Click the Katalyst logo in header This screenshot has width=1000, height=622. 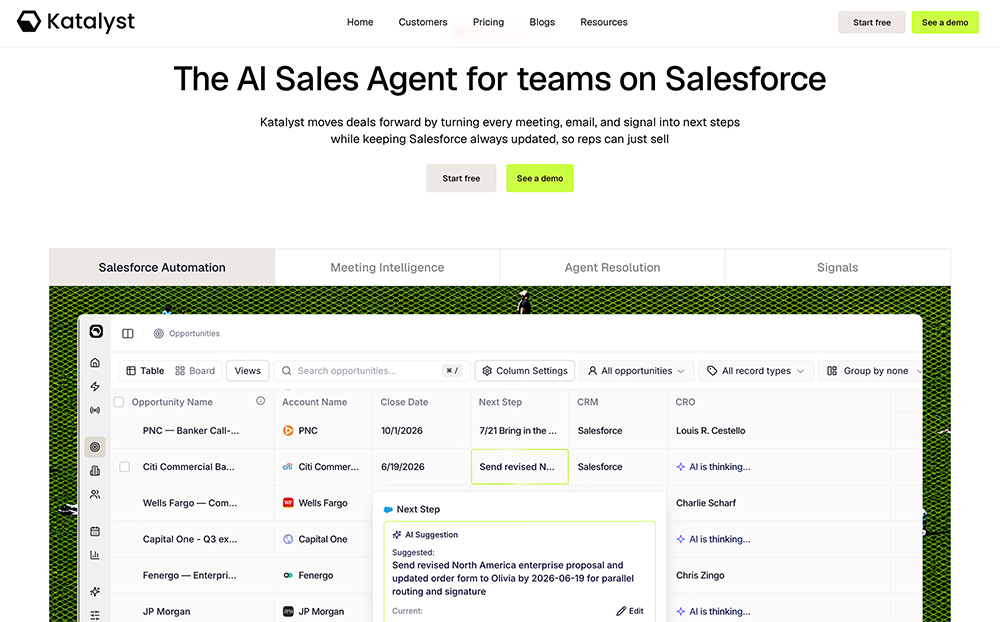[76, 22]
